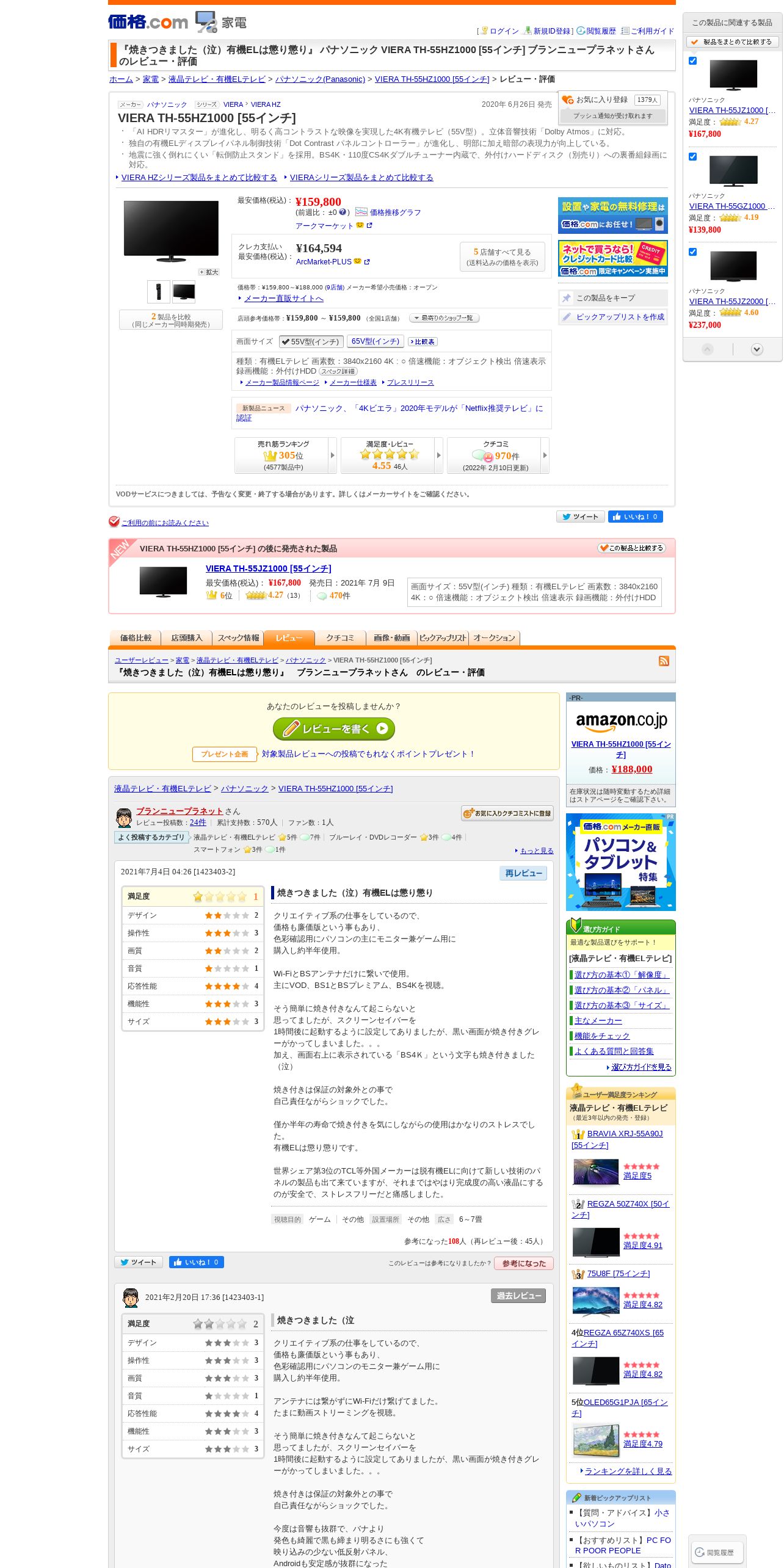This screenshot has height=1568, width=784.
Task: Open the price trend graph icon
Action: tap(361, 212)
